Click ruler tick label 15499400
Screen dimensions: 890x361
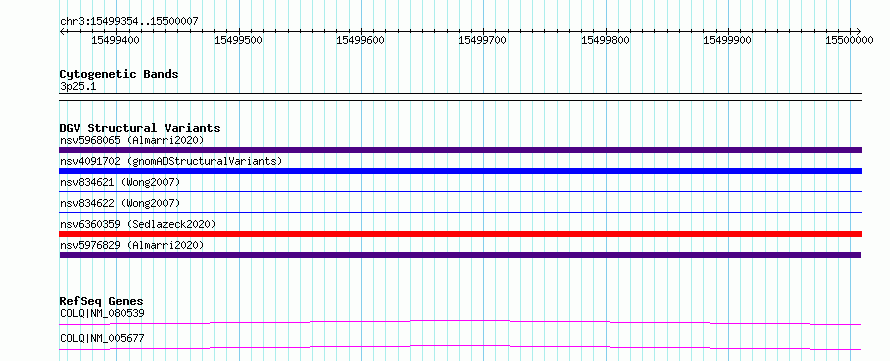point(115,40)
